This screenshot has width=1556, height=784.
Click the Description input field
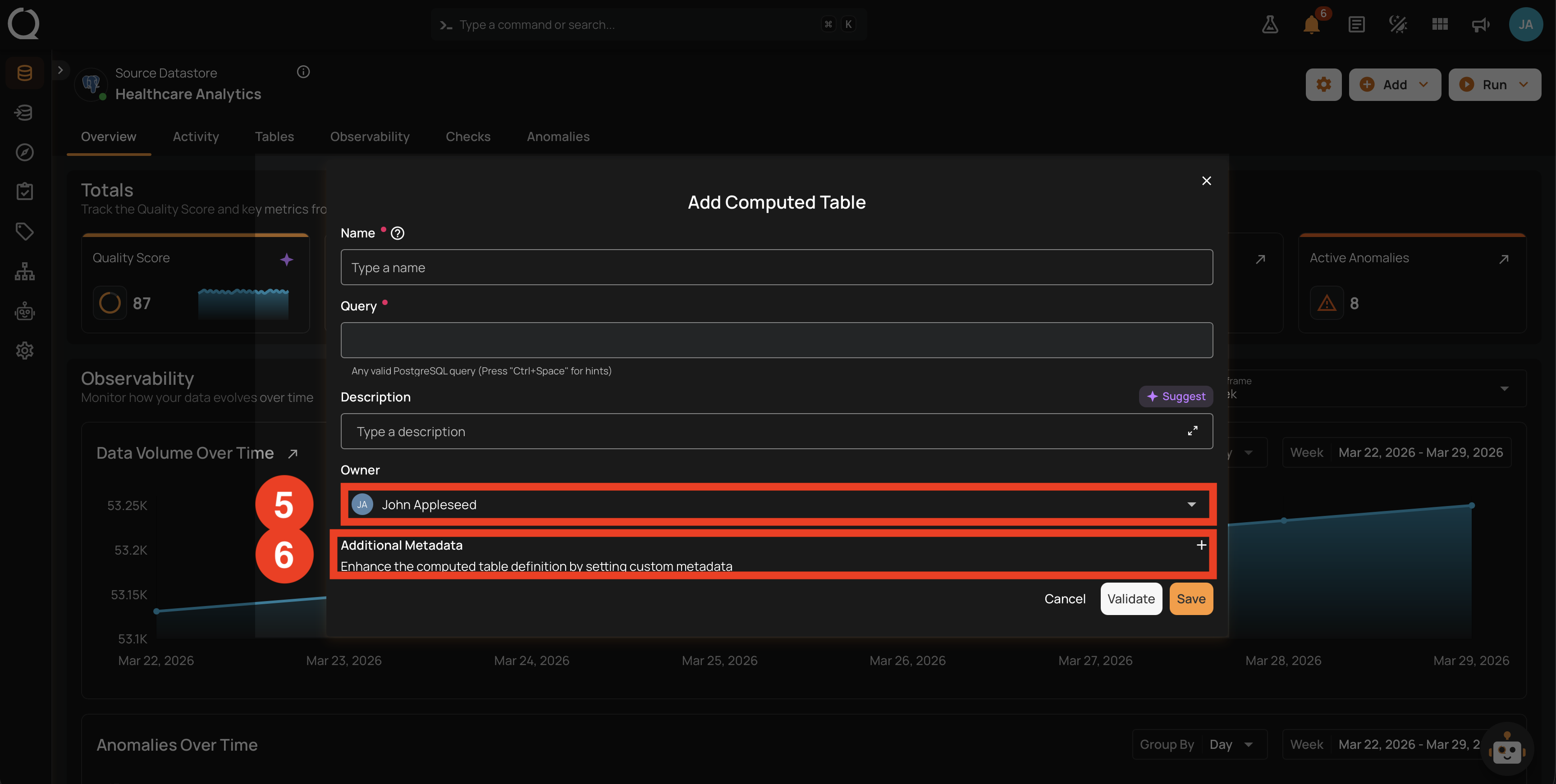pos(776,431)
